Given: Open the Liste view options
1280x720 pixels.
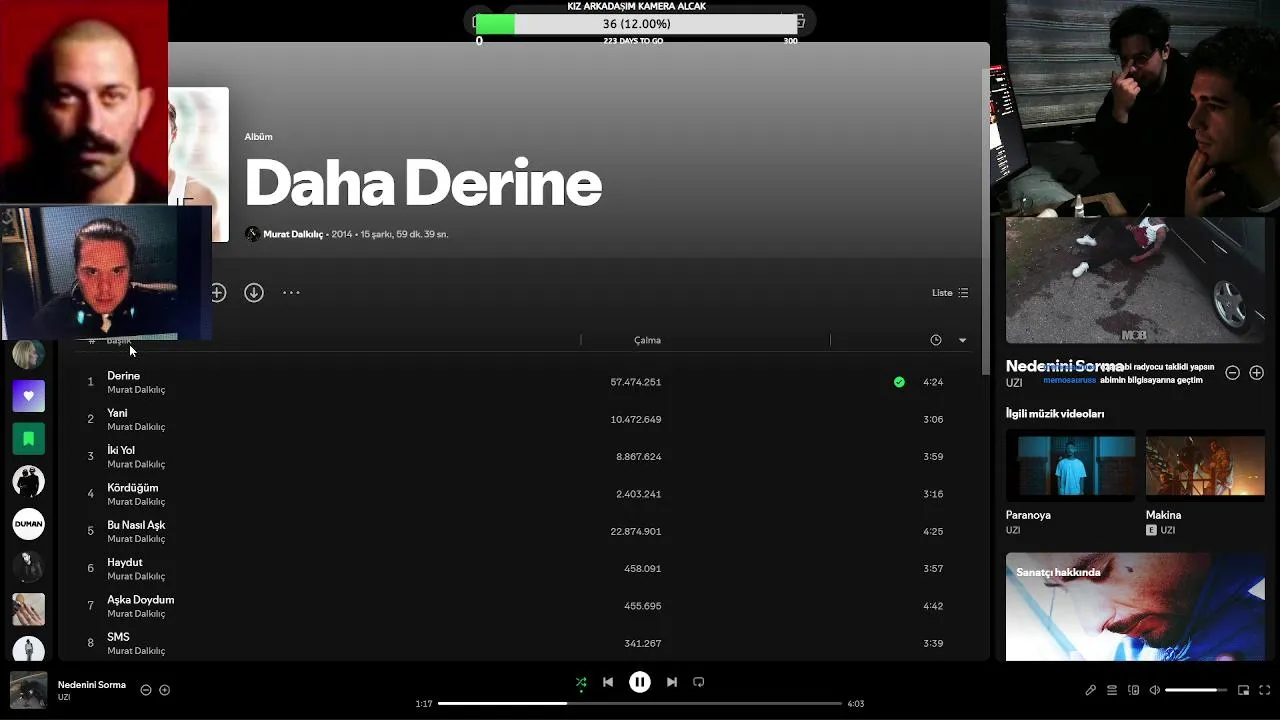Looking at the screenshot, I should [x=950, y=293].
